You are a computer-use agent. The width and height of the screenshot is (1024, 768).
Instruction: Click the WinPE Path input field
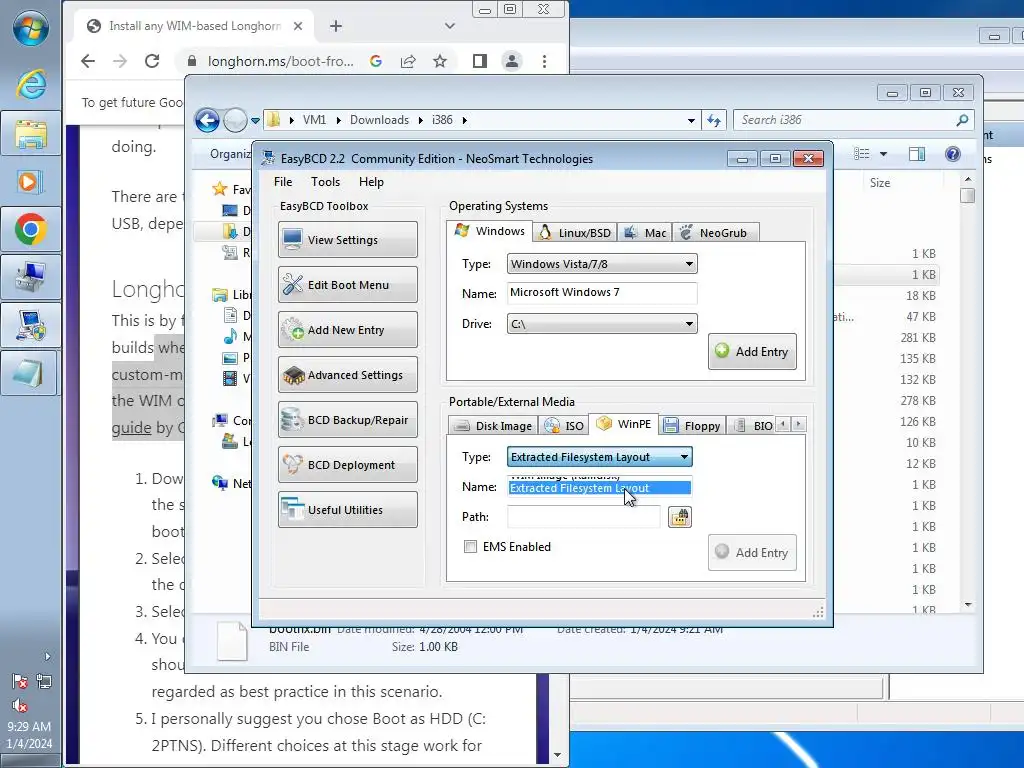(583, 517)
